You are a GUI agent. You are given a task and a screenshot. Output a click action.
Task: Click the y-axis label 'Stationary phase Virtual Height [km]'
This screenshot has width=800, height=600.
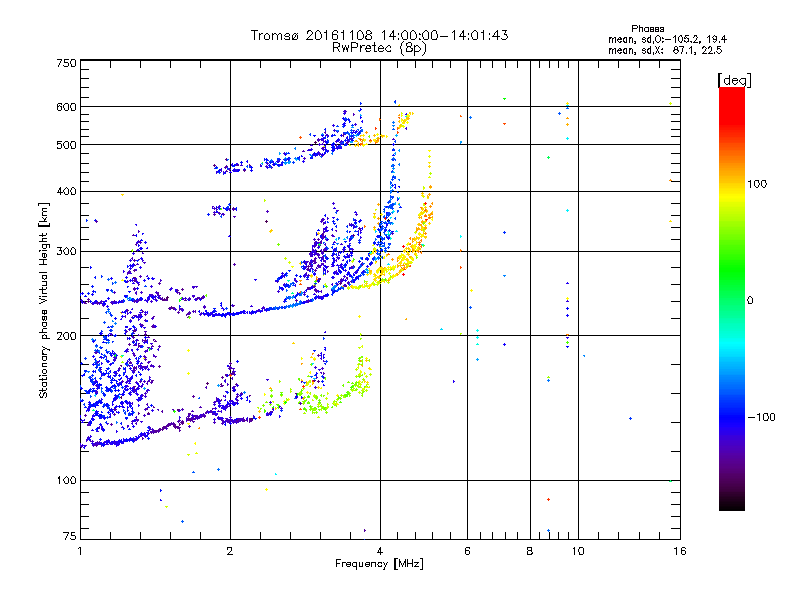[x=43, y=301]
